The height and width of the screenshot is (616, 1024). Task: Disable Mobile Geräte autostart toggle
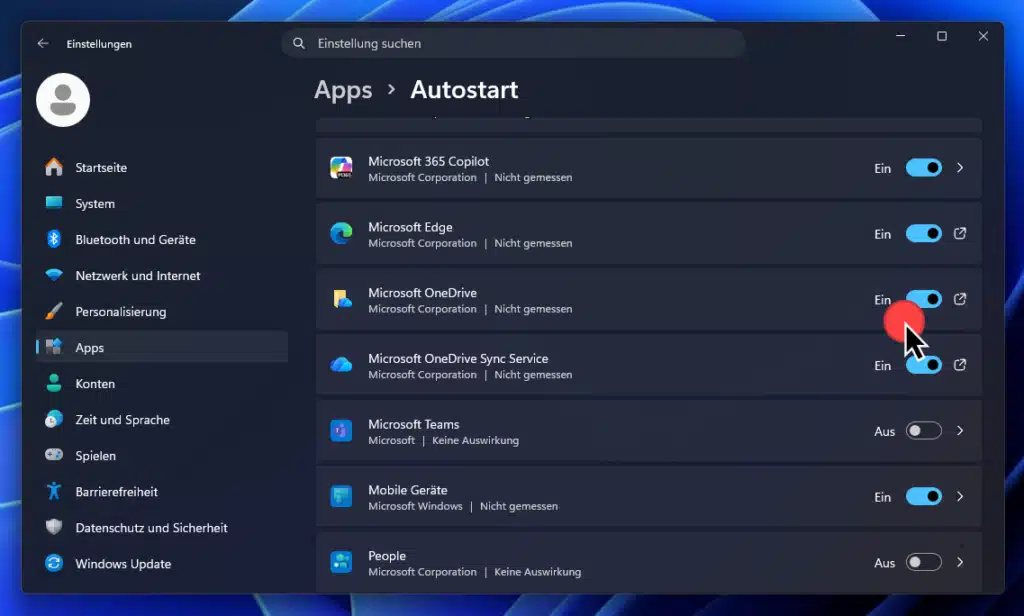[x=923, y=496]
